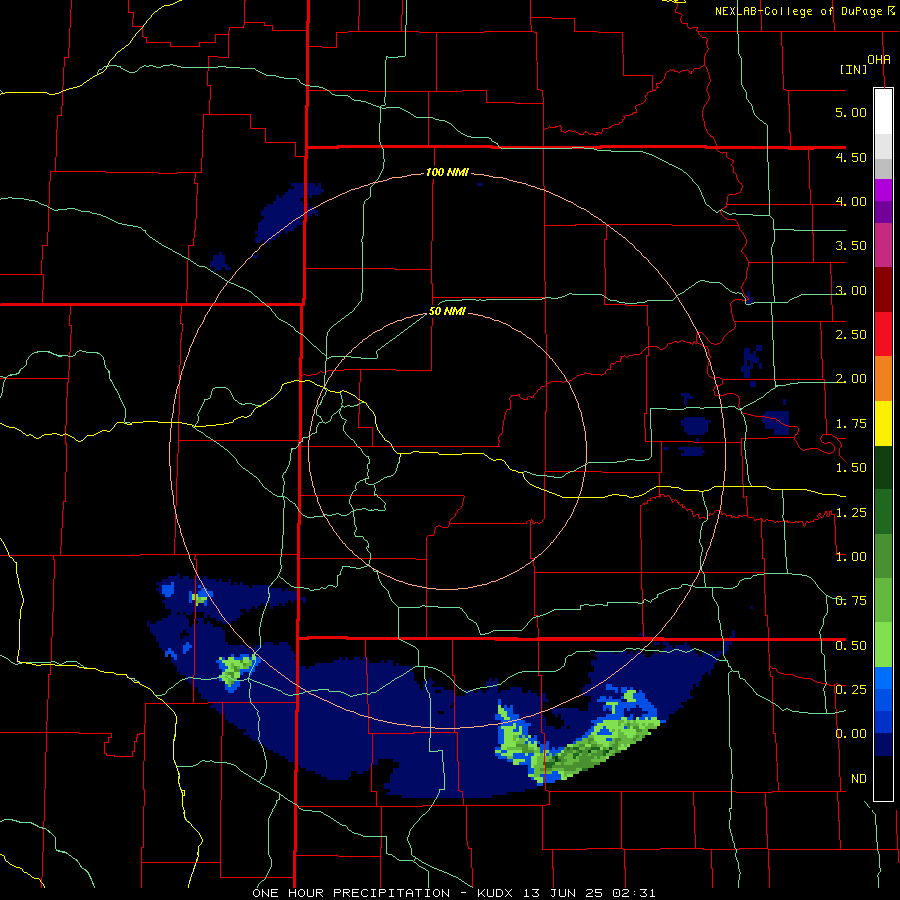This screenshot has height=900, width=900.
Task: Select the 3.50 legend value
Action: (851, 246)
